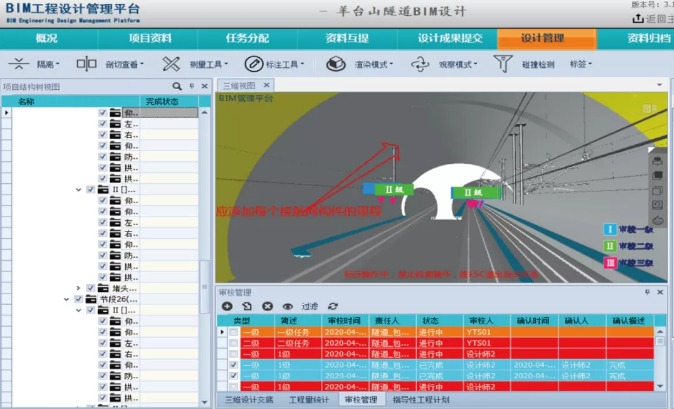This screenshot has height=409, width=674.
Task: Click the search magnifier in 项目结构树视图 panel
Action: [x=177, y=87]
